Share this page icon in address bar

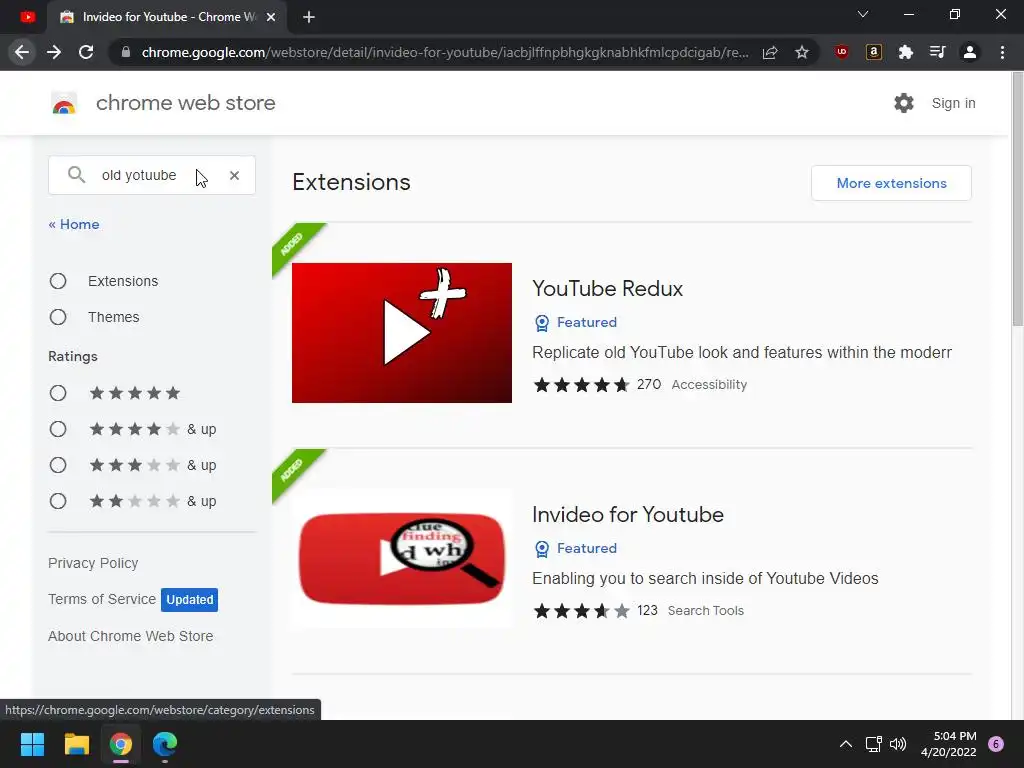click(770, 52)
